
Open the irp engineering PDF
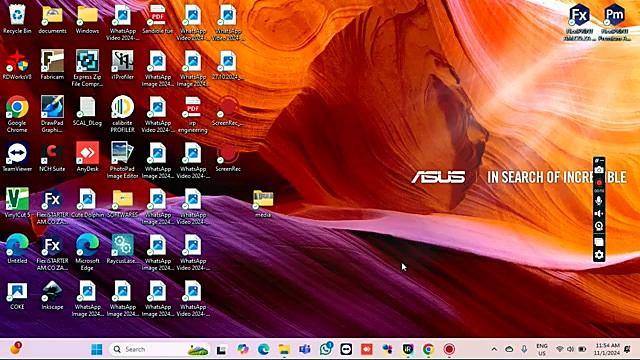coord(193,114)
